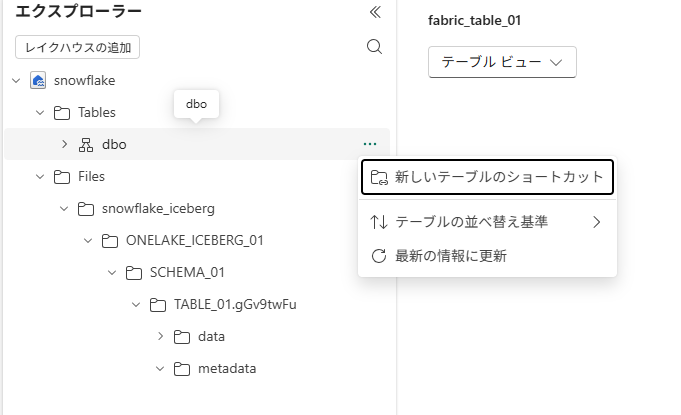Select the ONELAKE_ICEBERG_01 folder
Image resolution: width=681 pixels, height=415 pixels.
(195, 240)
